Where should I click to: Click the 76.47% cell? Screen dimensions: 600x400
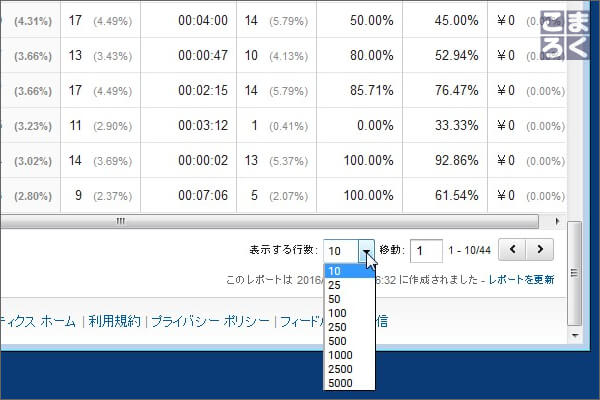(457, 91)
